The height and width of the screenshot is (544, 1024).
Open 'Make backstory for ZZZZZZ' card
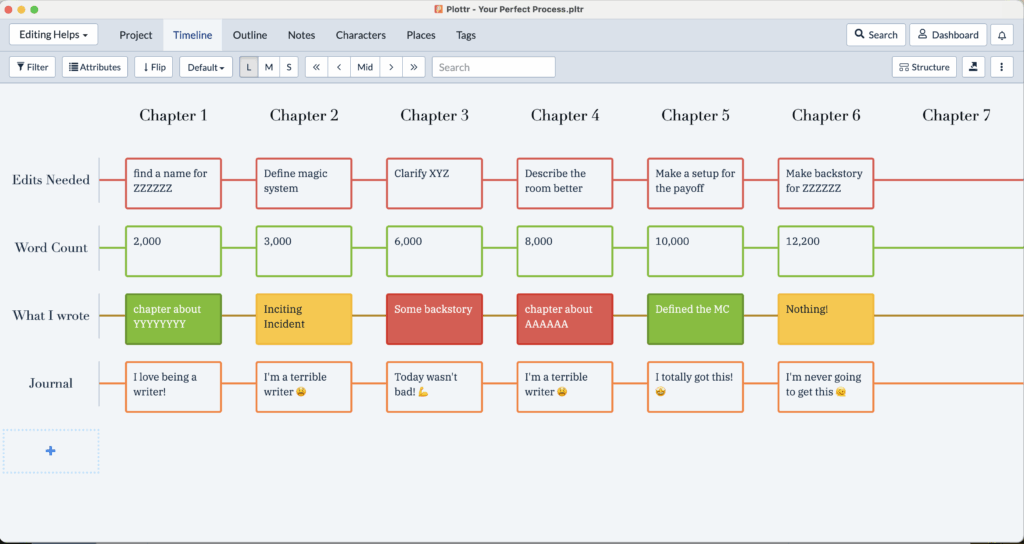[x=826, y=183]
